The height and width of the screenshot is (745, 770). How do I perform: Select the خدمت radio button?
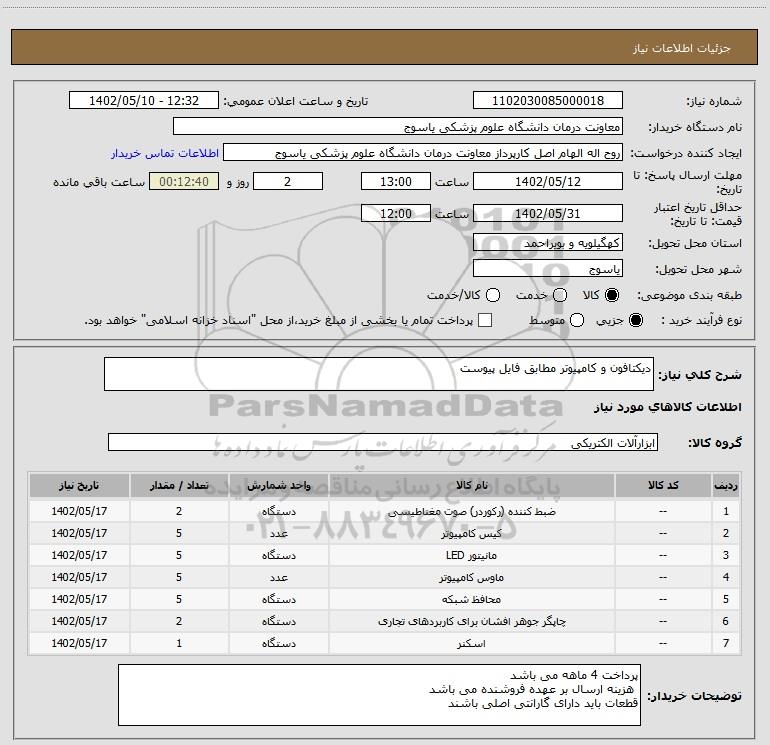coord(560,295)
